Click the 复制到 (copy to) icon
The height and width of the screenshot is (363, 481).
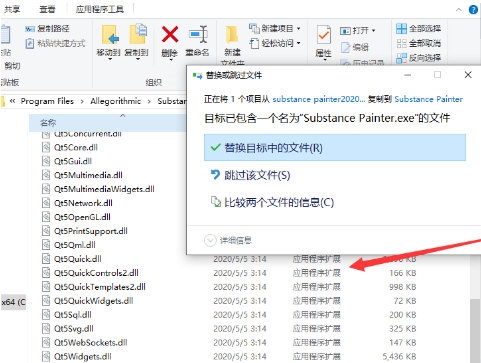(x=137, y=34)
